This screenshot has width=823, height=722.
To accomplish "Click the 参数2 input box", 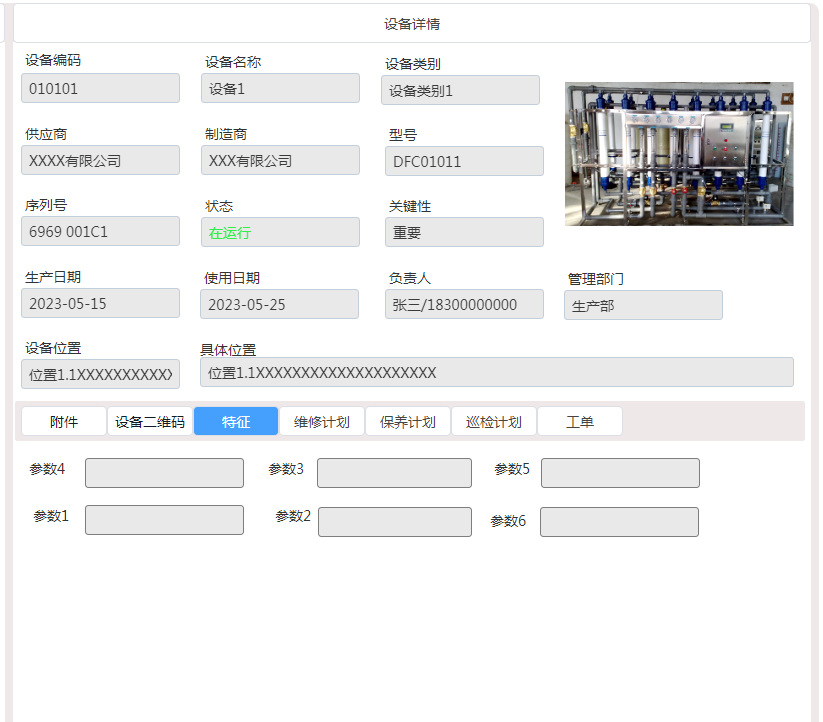I will [395, 522].
